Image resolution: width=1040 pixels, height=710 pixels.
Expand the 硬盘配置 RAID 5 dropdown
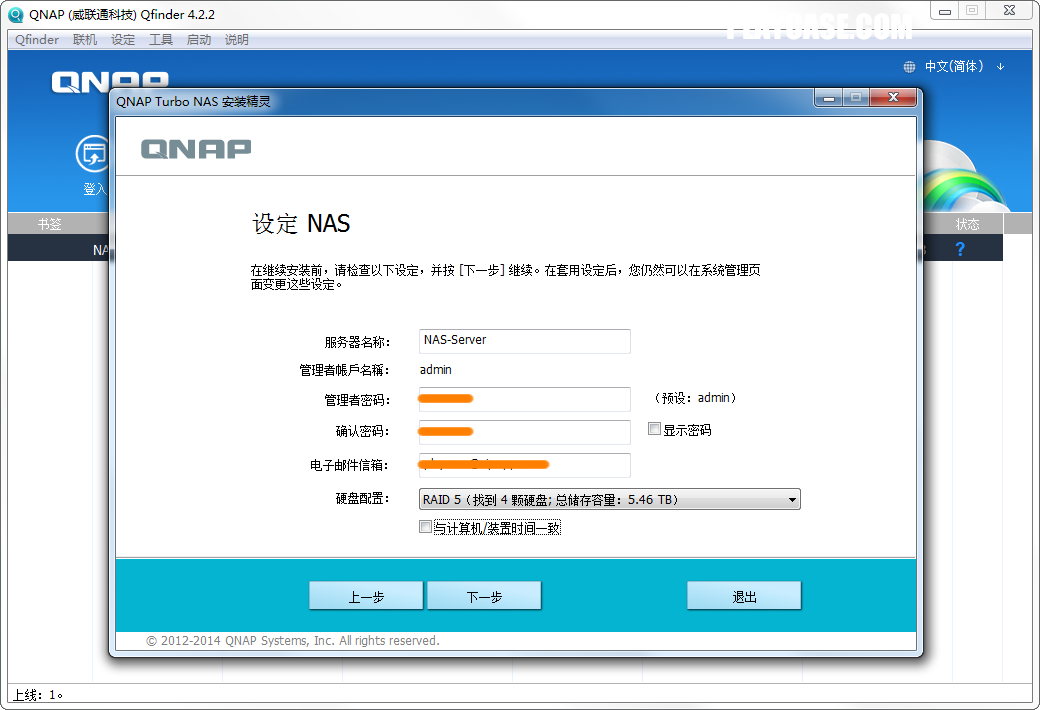610,499
